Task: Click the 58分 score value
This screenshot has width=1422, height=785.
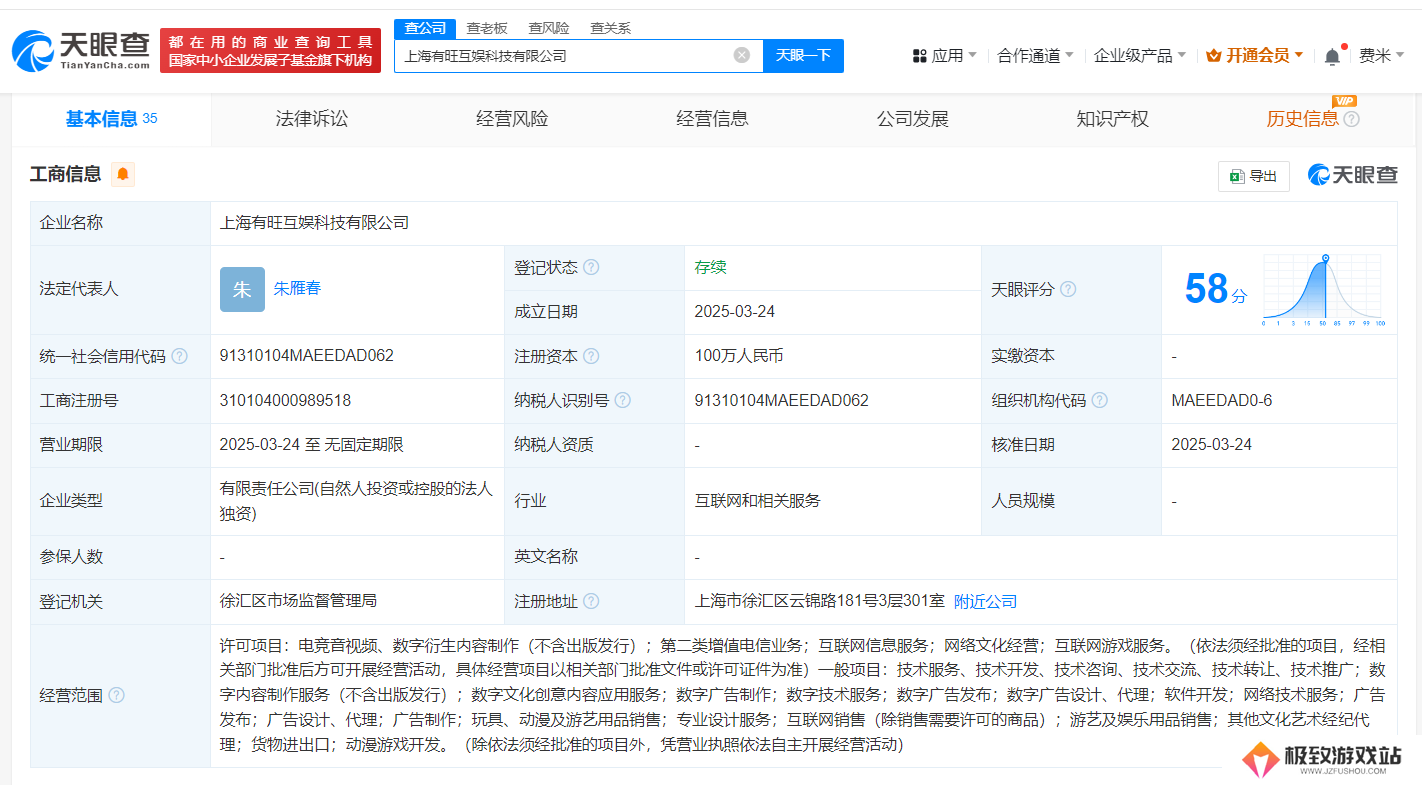Action: [1216, 289]
